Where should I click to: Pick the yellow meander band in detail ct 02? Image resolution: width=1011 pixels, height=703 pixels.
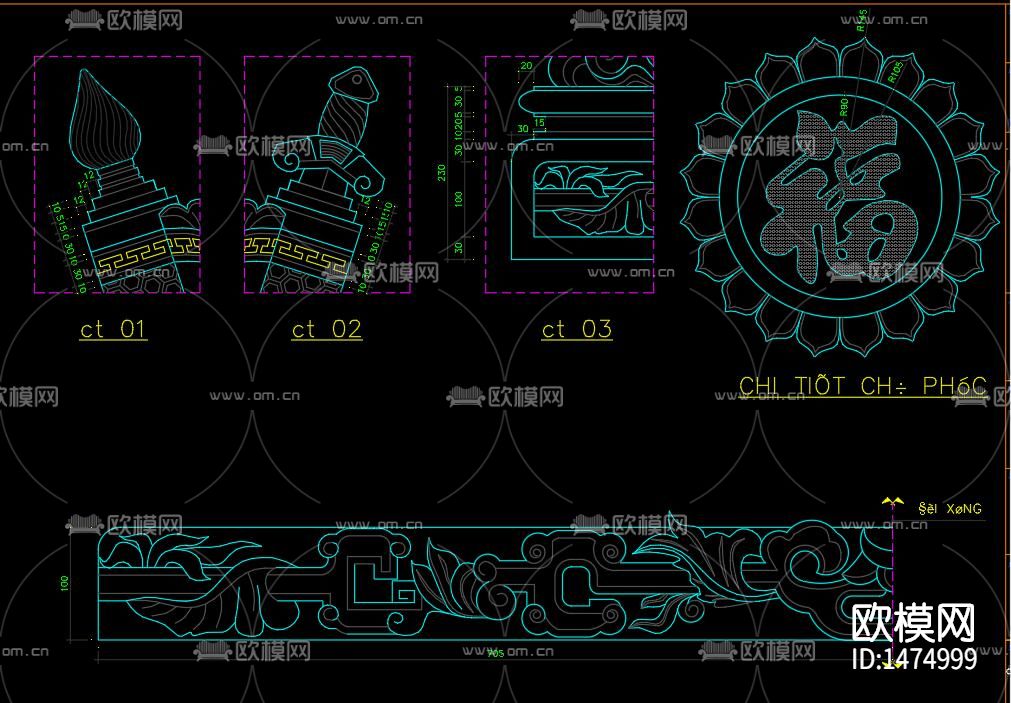[297, 253]
